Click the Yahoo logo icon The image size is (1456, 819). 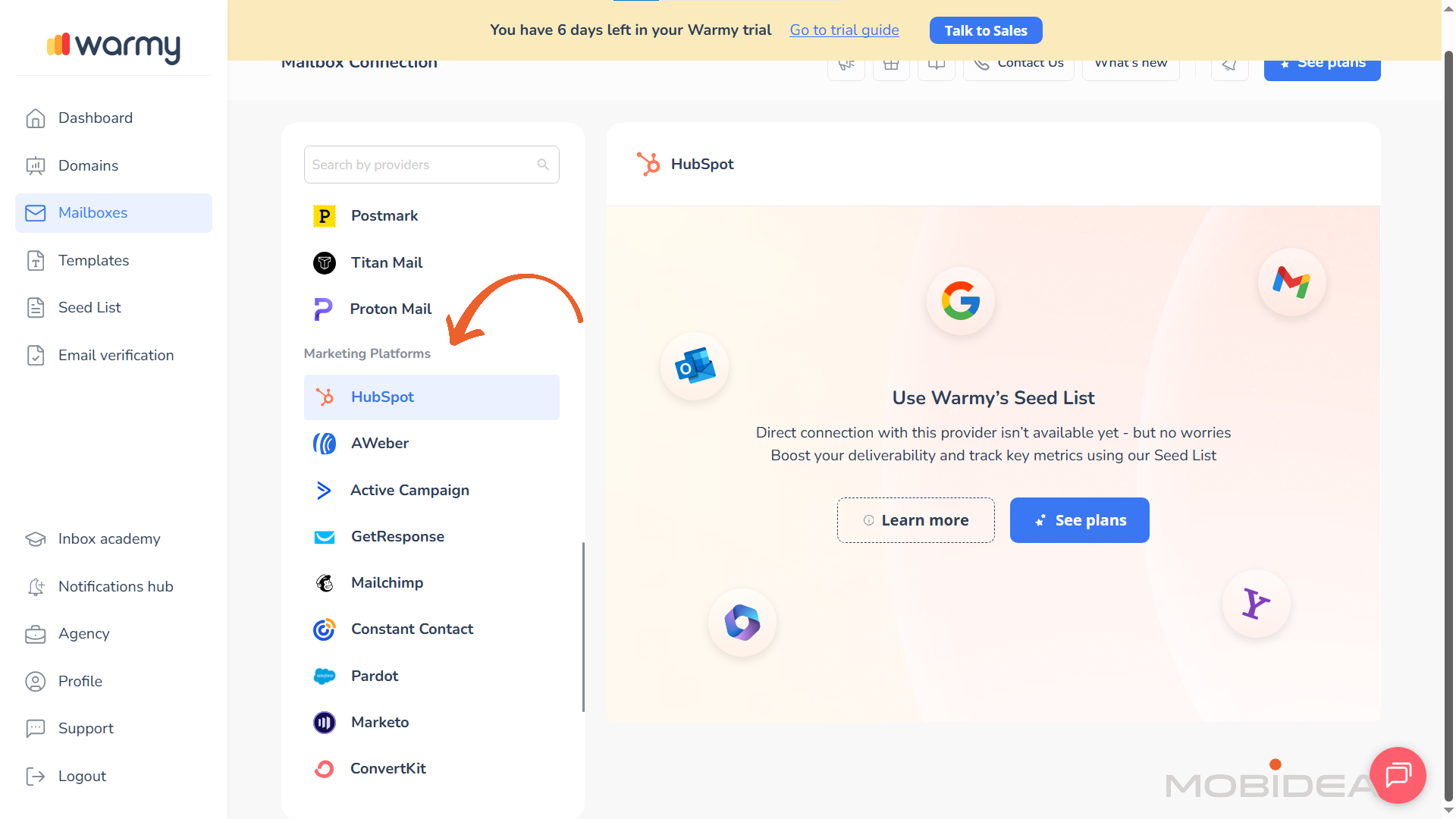(x=1256, y=604)
